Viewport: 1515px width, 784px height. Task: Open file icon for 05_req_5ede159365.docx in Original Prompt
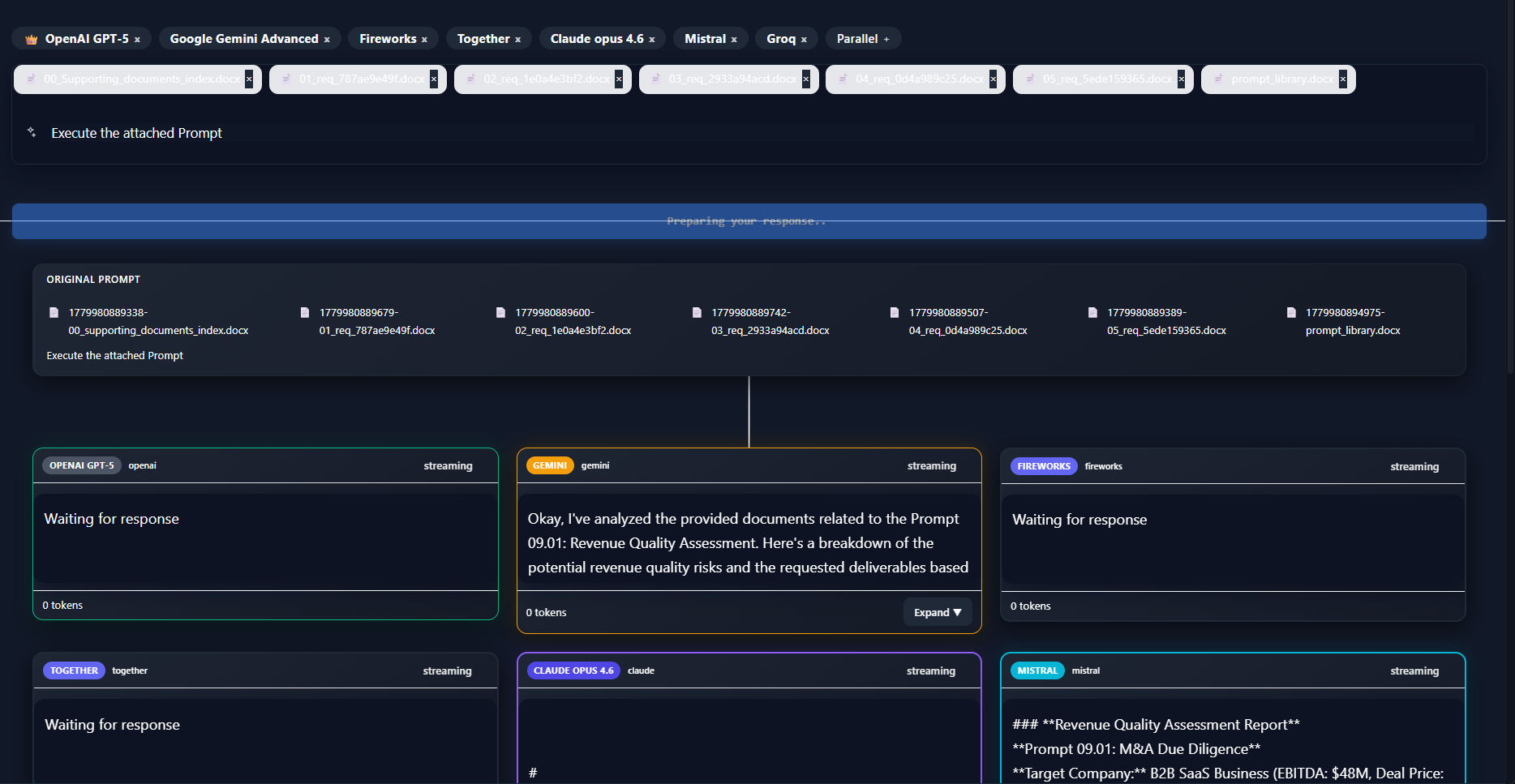tap(1092, 312)
